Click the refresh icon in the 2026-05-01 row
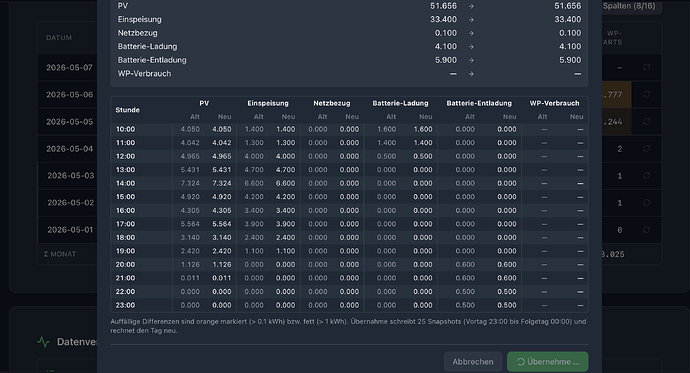 tap(646, 230)
